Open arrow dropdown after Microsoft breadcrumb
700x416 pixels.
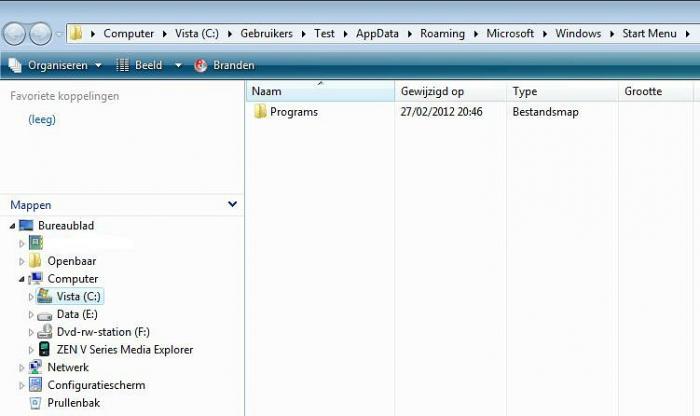point(545,34)
